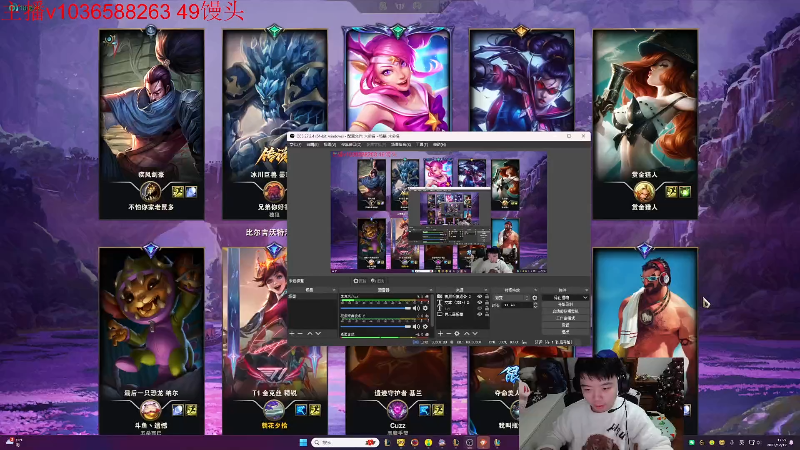Open Windows Start menu on taskbar
Screen dimensions: 800x450
(x=304, y=442)
